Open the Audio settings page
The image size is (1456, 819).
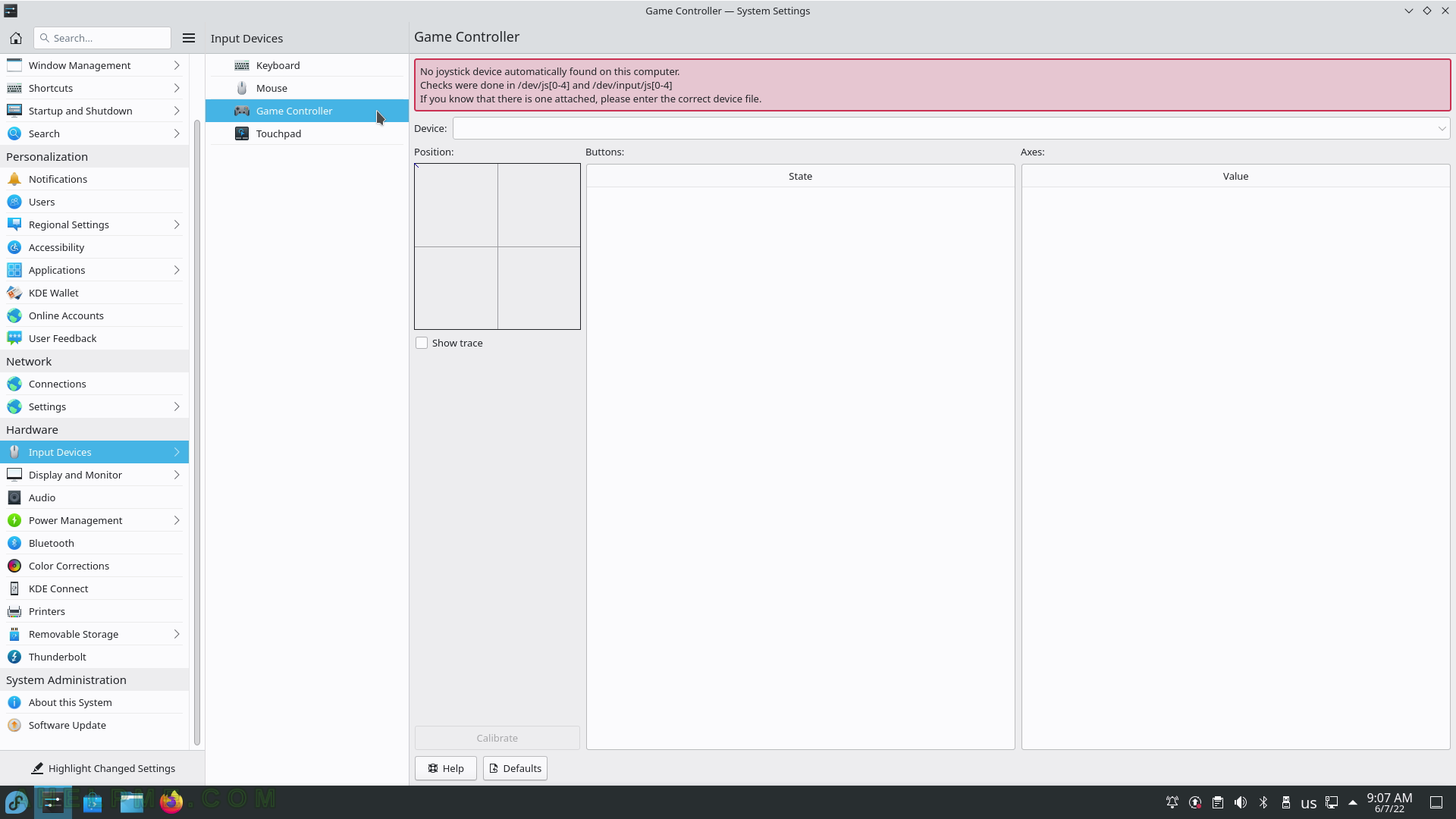(94, 497)
